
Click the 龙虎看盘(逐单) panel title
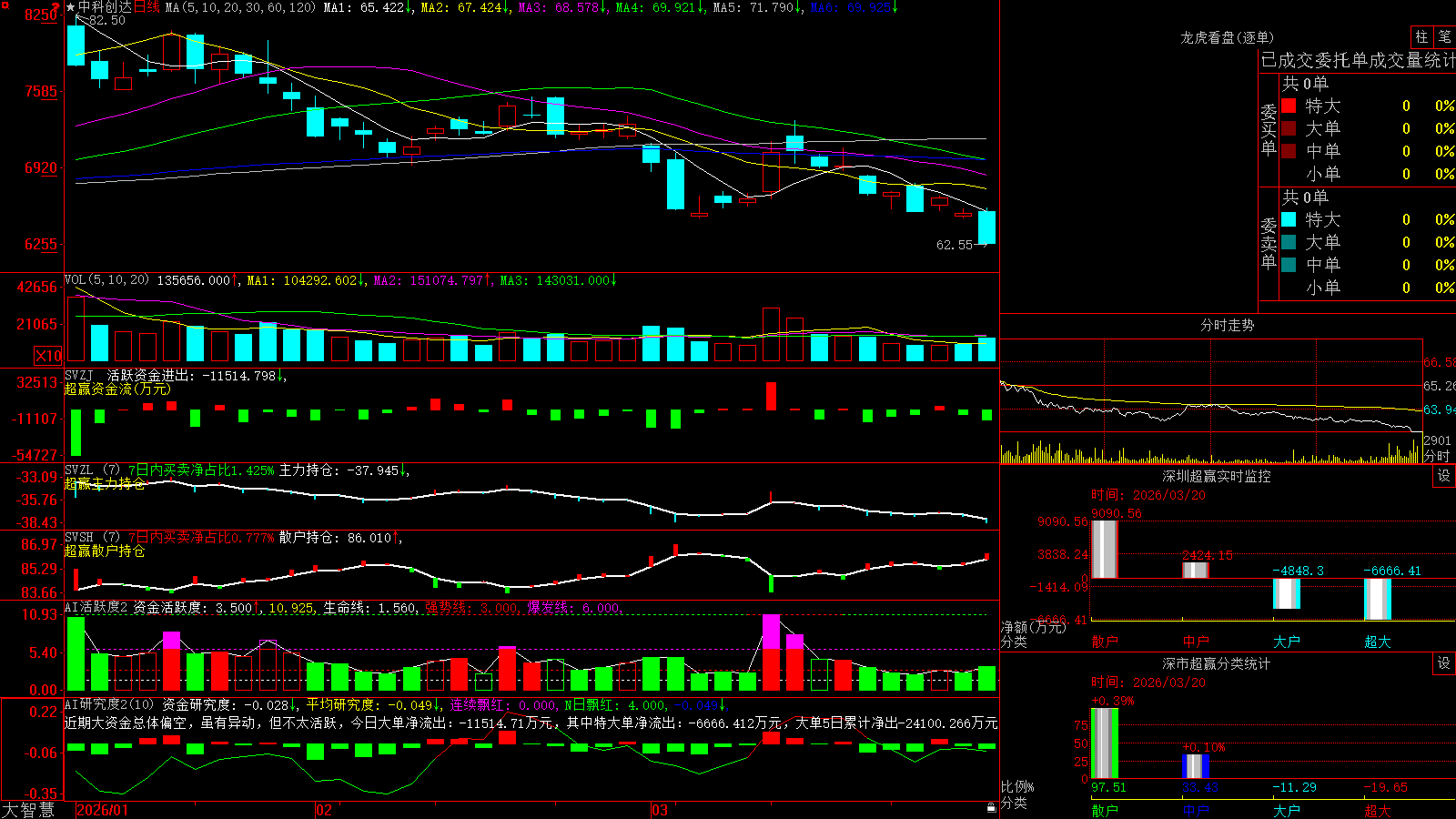(1227, 37)
